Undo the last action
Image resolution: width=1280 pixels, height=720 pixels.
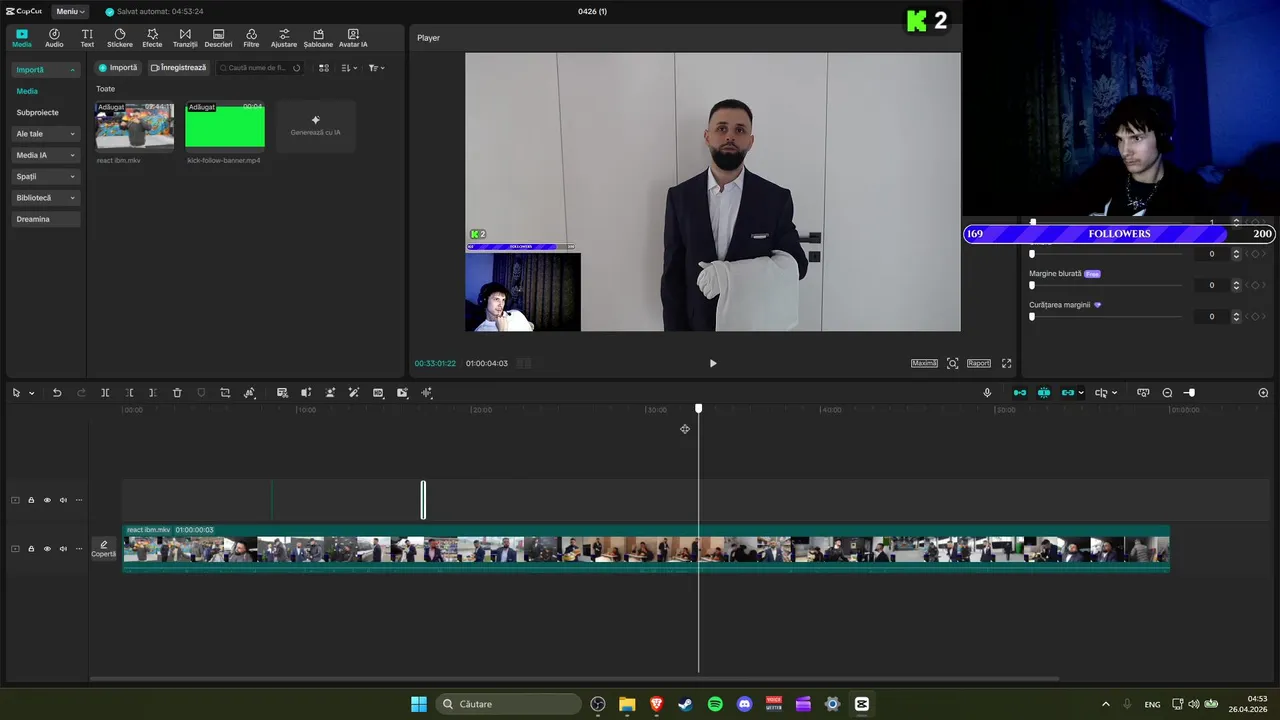(x=57, y=393)
